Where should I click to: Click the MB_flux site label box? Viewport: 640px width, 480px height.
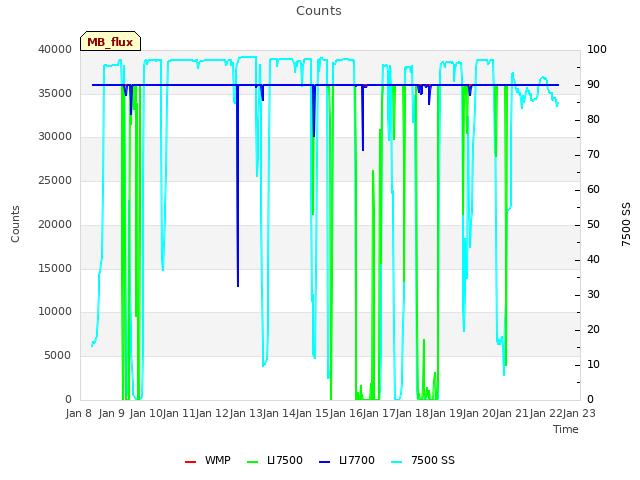(110, 41)
